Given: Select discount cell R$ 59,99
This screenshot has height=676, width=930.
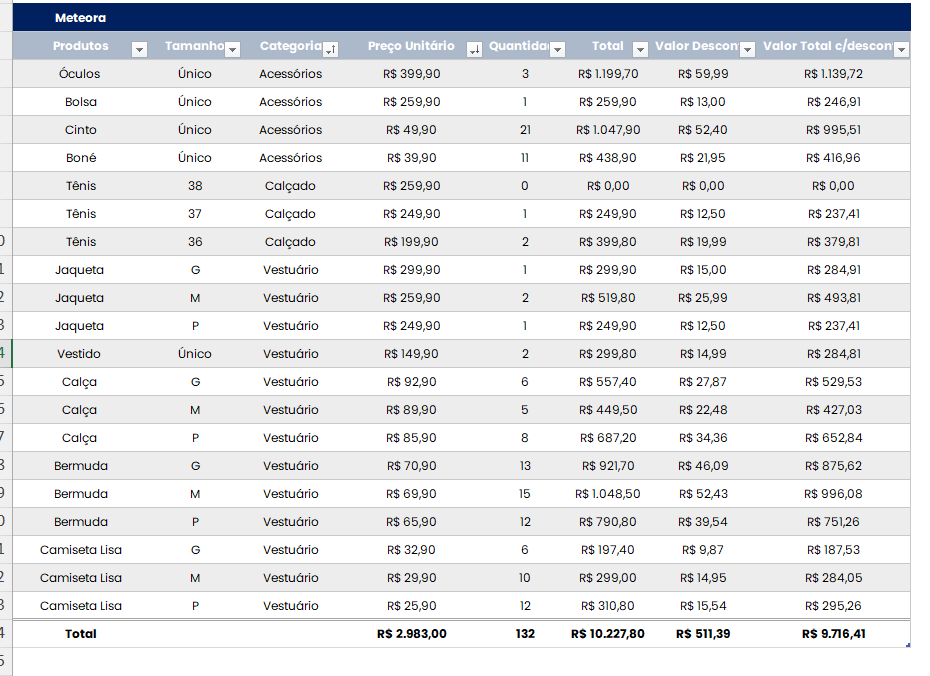Looking at the screenshot, I should click(x=703, y=74).
